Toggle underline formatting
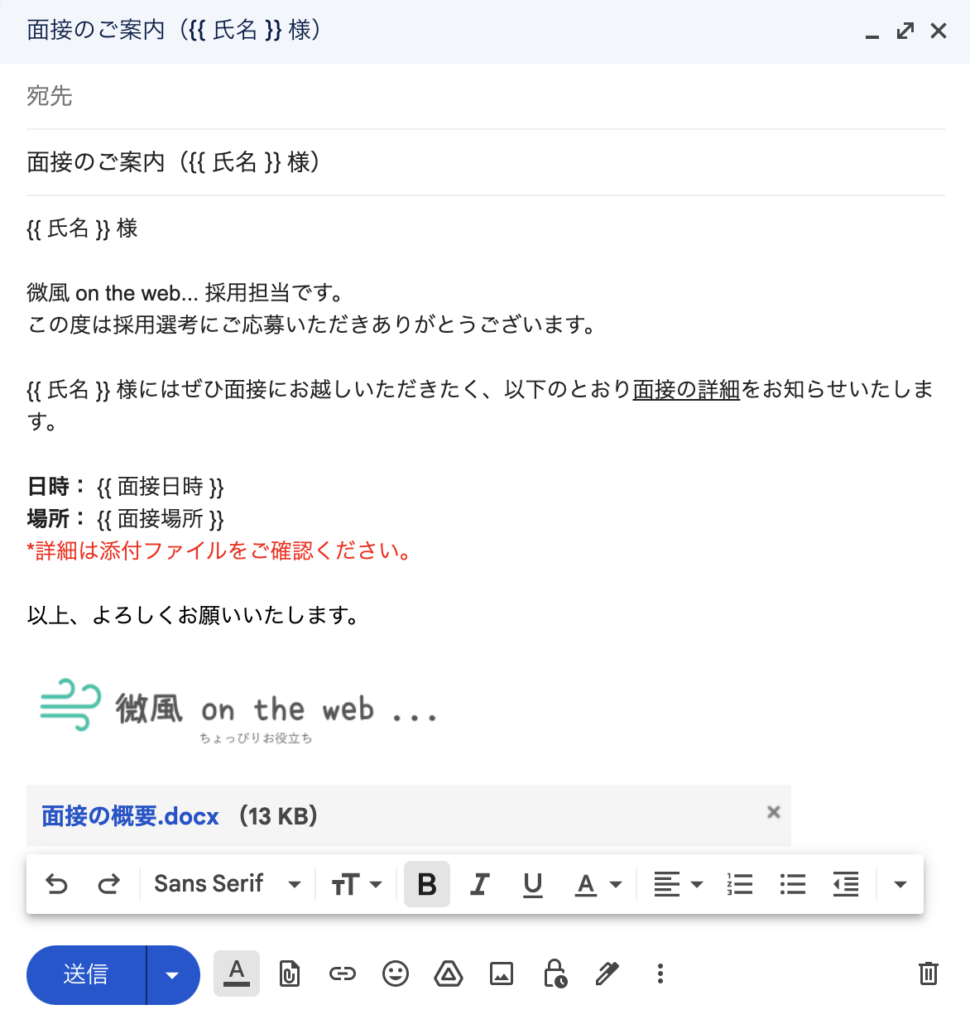970x1024 pixels. 532,884
